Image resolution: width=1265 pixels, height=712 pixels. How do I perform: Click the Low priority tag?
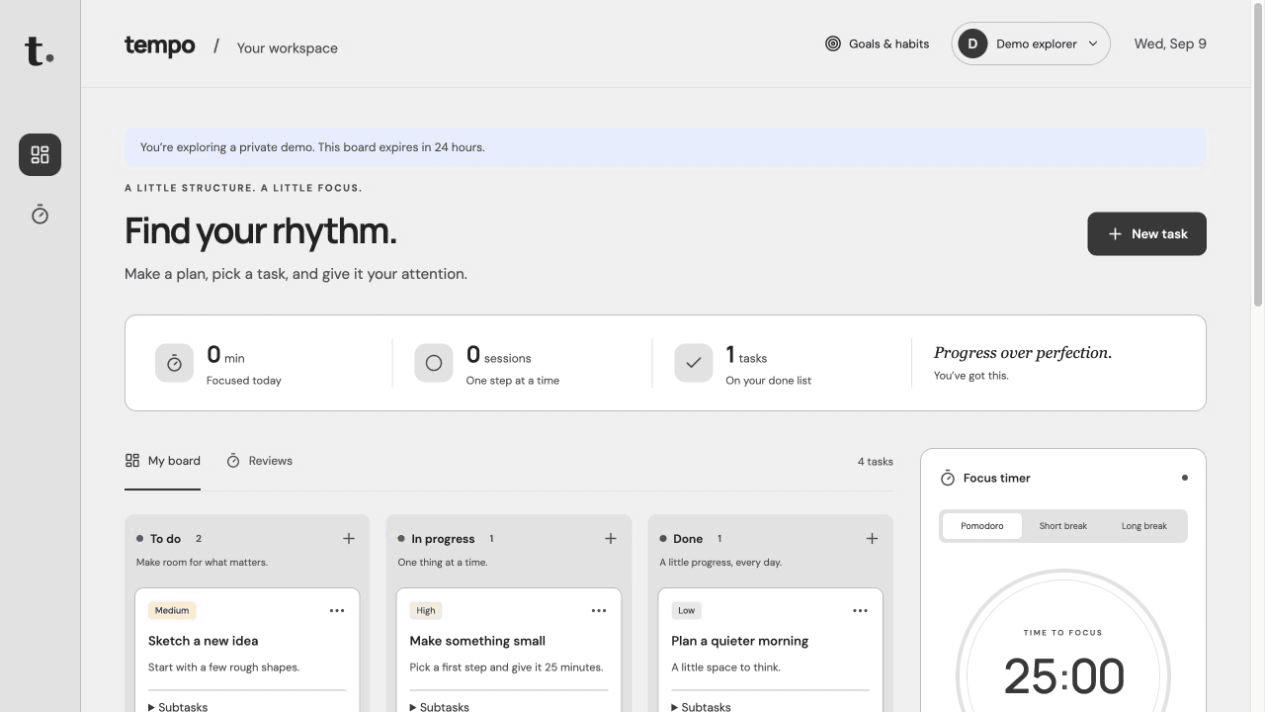[x=686, y=611]
